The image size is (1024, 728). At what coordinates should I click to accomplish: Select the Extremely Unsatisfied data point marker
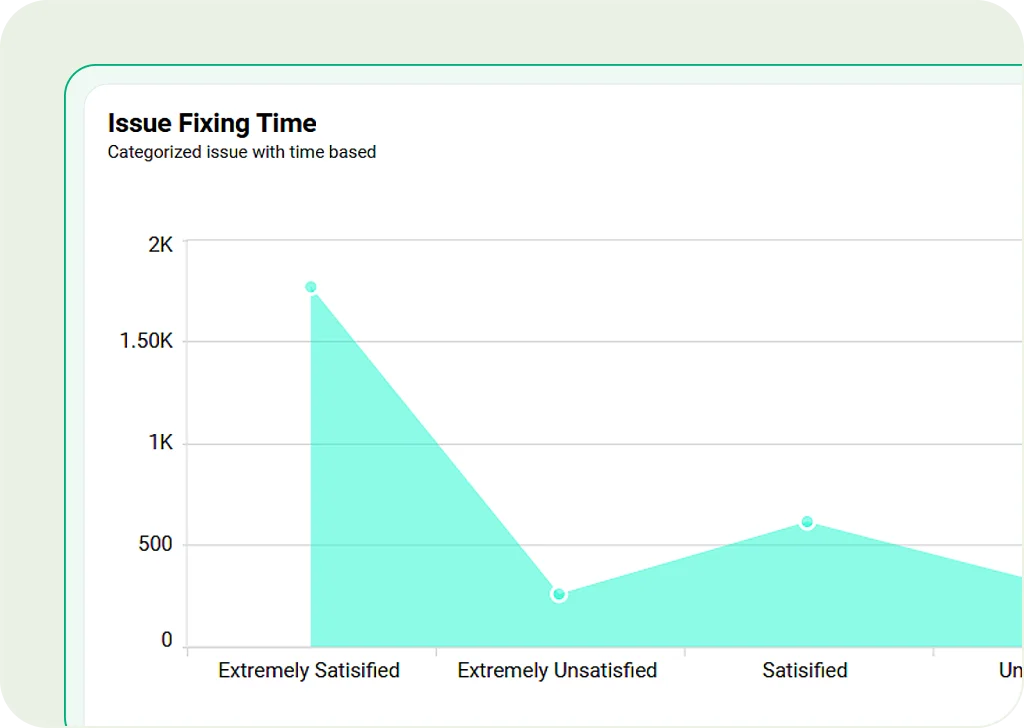point(559,595)
